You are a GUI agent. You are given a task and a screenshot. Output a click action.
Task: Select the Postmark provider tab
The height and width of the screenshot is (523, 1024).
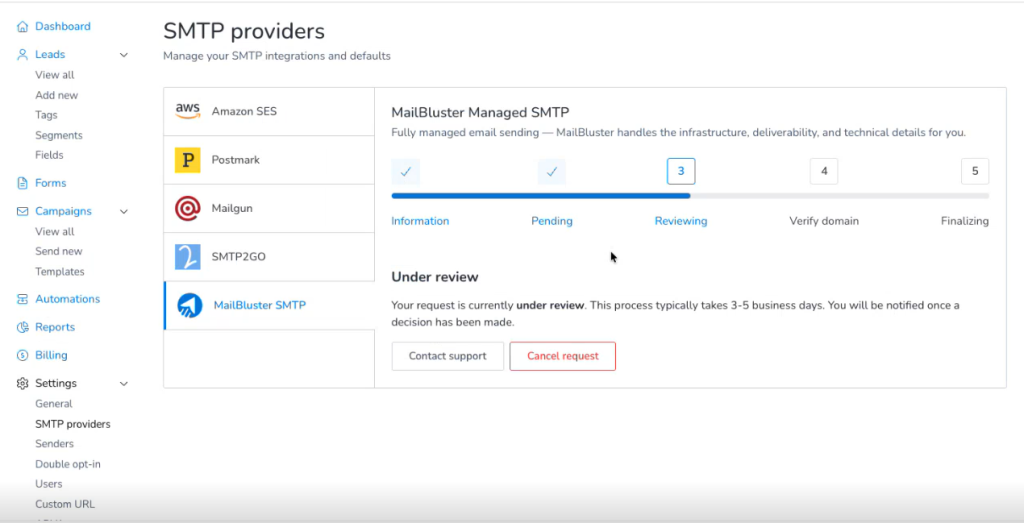[269, 160]
